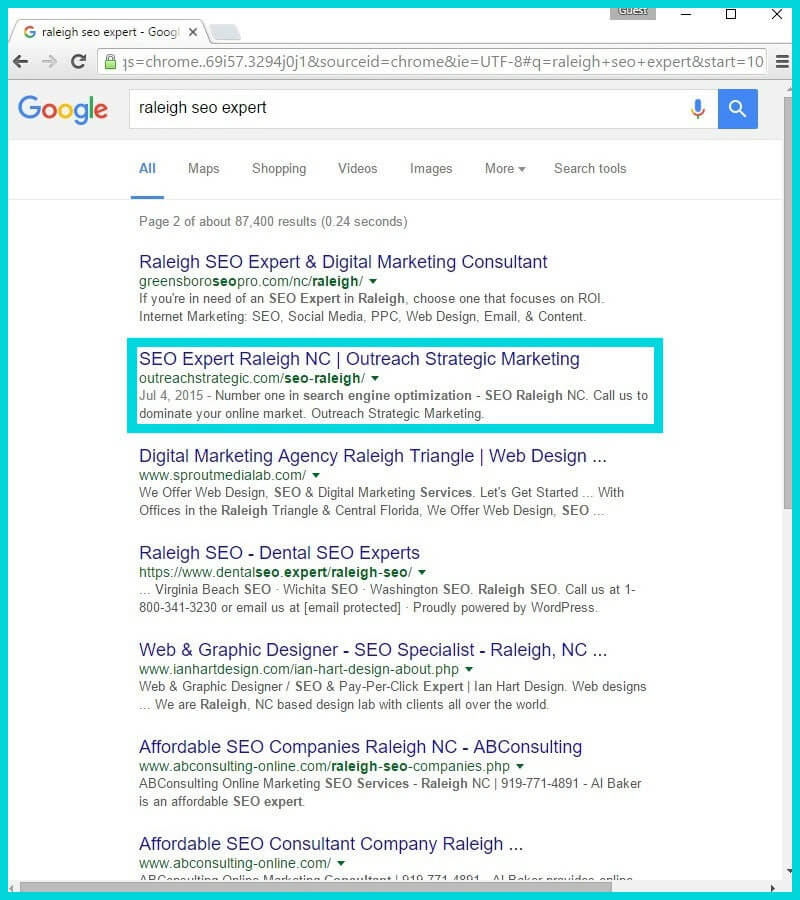Click the horizontal scrollbar thumb
800x900 pixels.
(316, 887)
